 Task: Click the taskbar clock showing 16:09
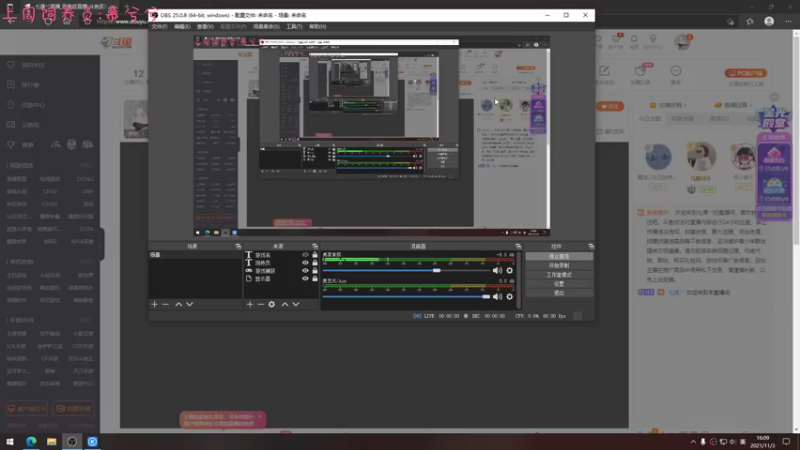point(763,442)
